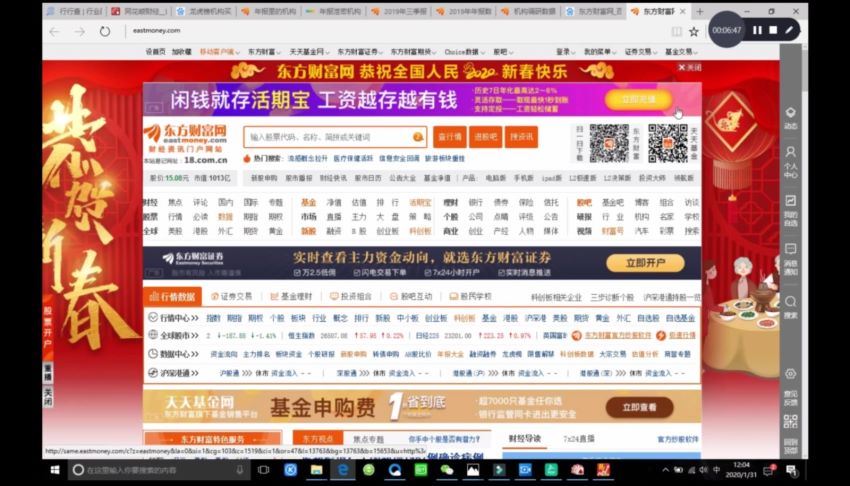Add the page to favorites with the star

[693, 31]
